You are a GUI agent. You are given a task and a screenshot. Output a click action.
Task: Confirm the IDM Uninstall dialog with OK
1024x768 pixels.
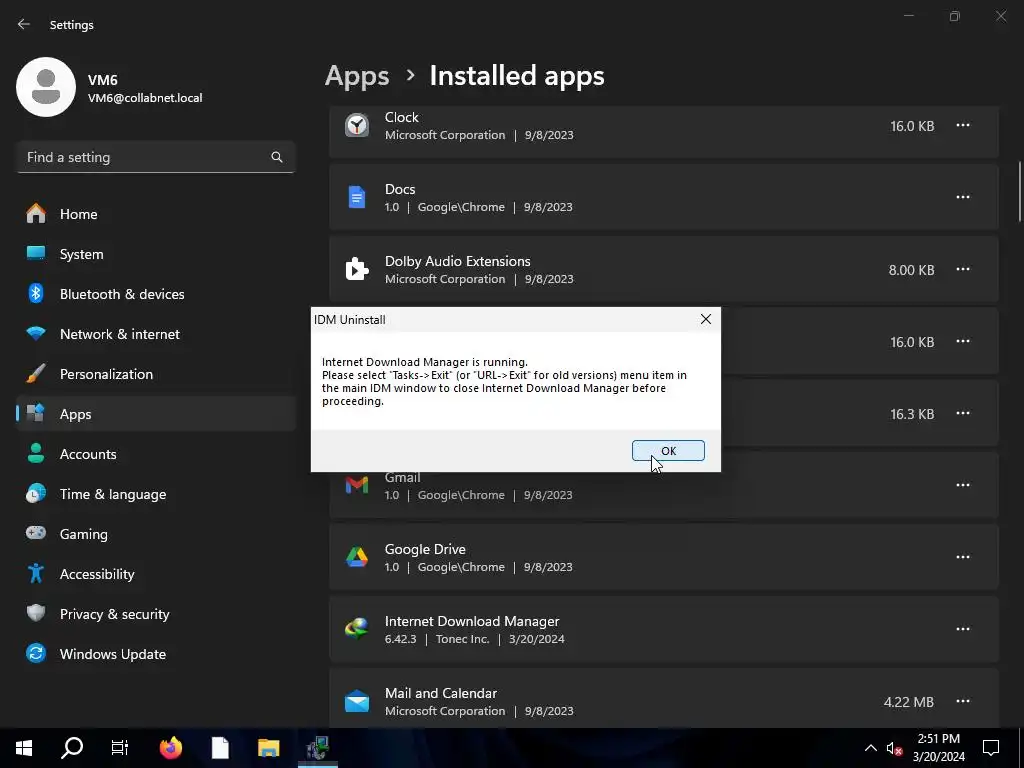click(668, 451)
